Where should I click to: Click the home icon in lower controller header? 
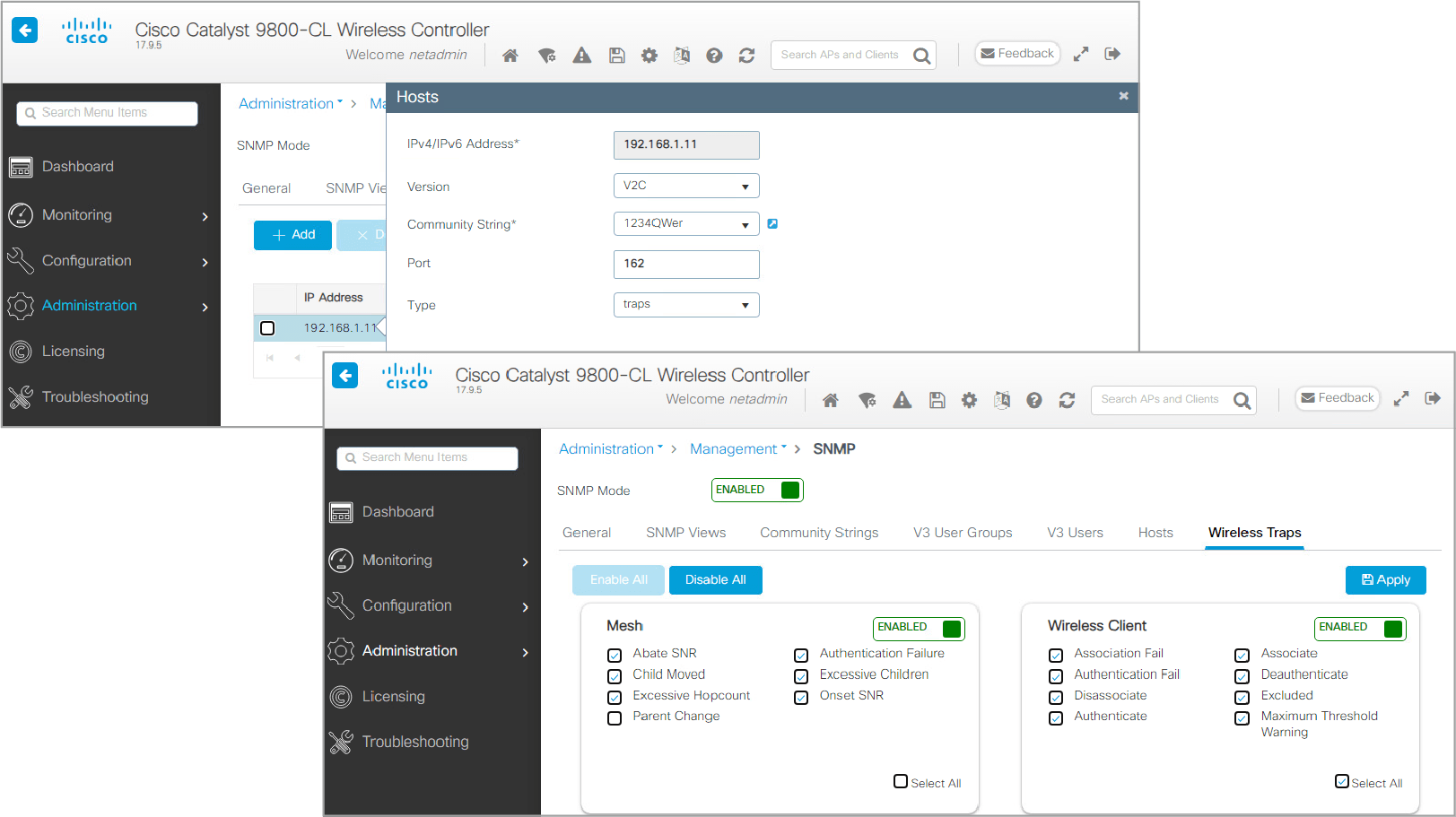click(831, 400)
